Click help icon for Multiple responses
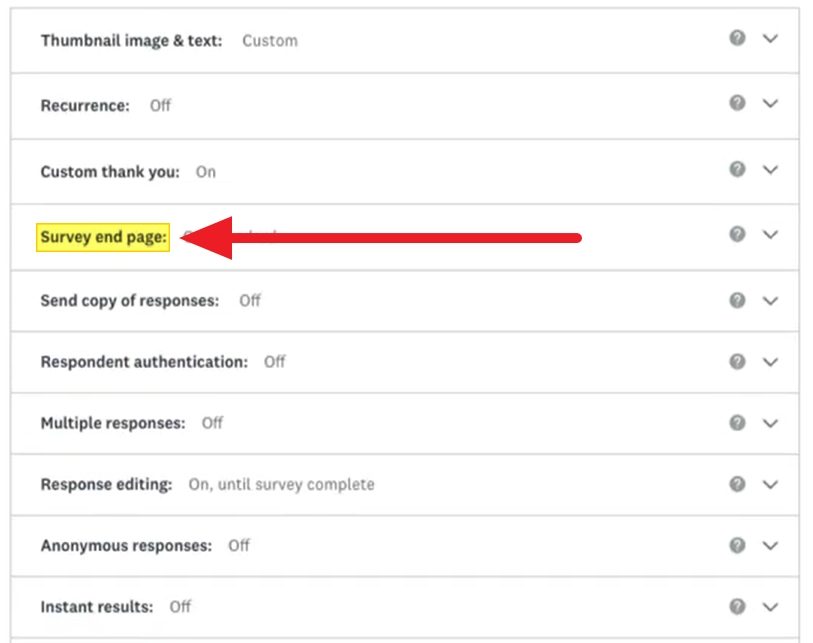The height and width of the screenshot is (643, 813). tap(737, 422)
